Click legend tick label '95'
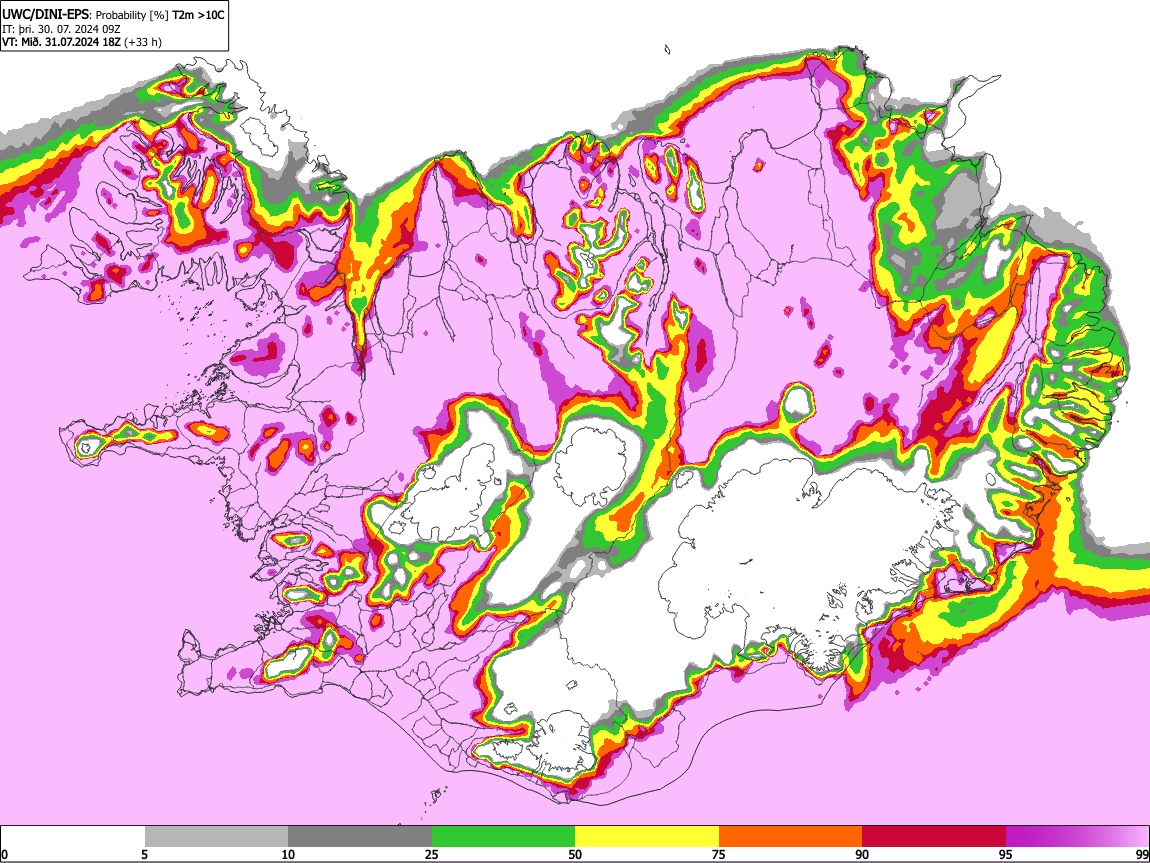Image resolution: width=1150 pixels, height=863 pixels. (x=1006, y=854)
